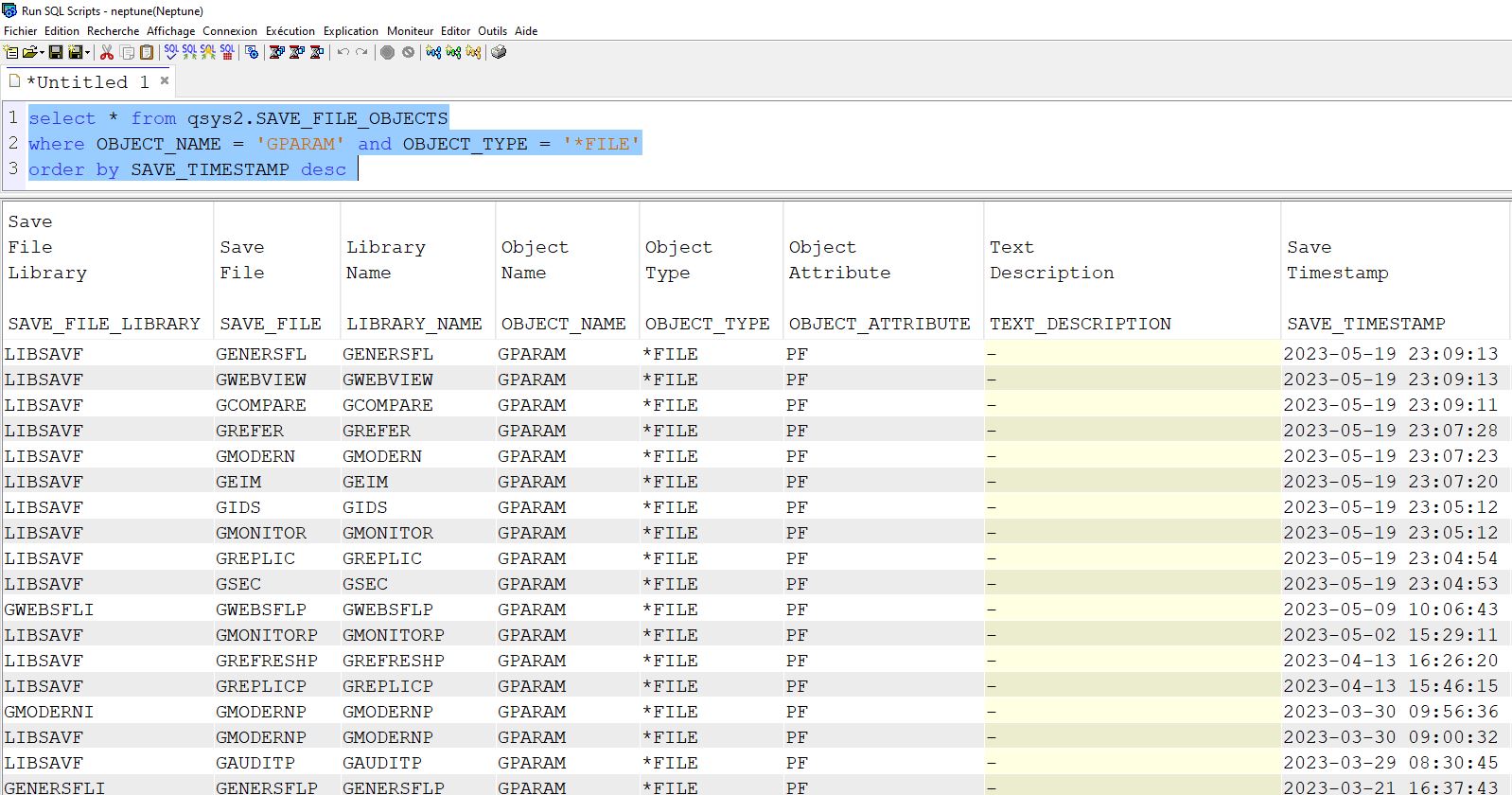Open the dropdown arrow beside Open folder
The height and width of the screenshot is (795, 1512).
42,52
